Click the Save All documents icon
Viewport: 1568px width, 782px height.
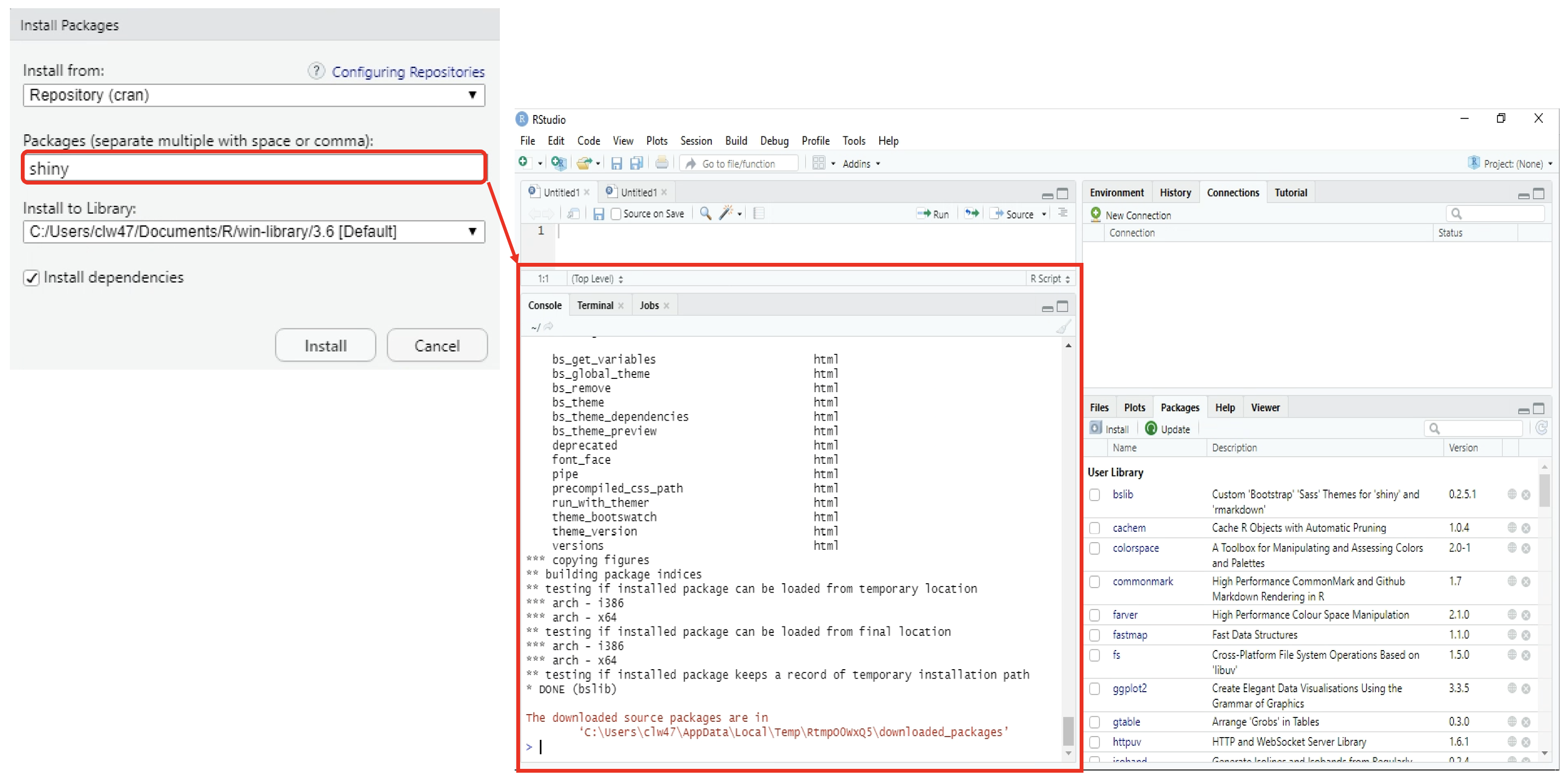pyautogui.click(x=636, y=163)
